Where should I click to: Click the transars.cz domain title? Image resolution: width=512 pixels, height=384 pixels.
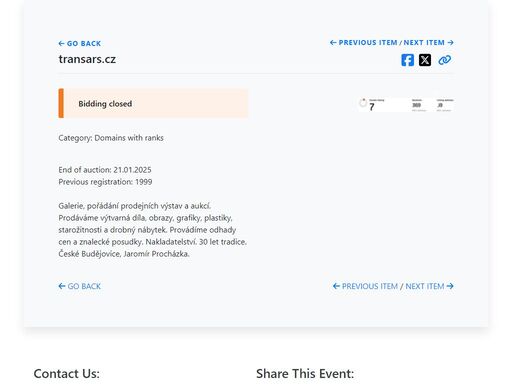pos(87,59)
